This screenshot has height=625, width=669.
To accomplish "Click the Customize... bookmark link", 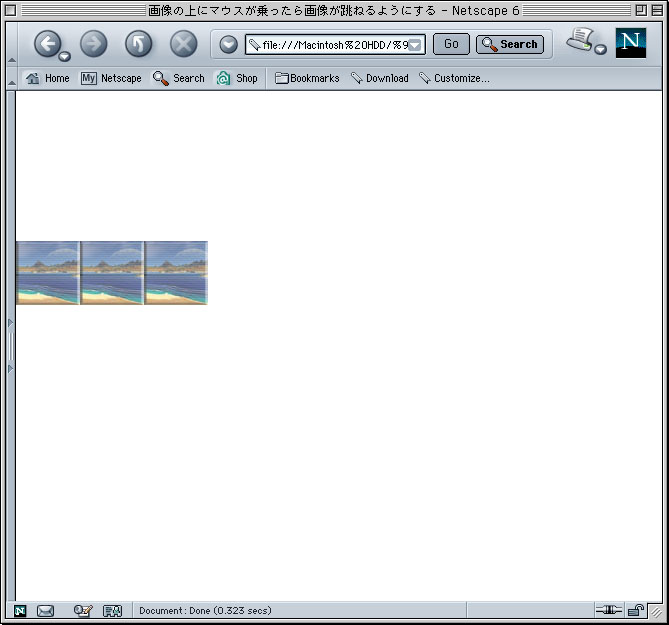I will (x=454, y=78).
